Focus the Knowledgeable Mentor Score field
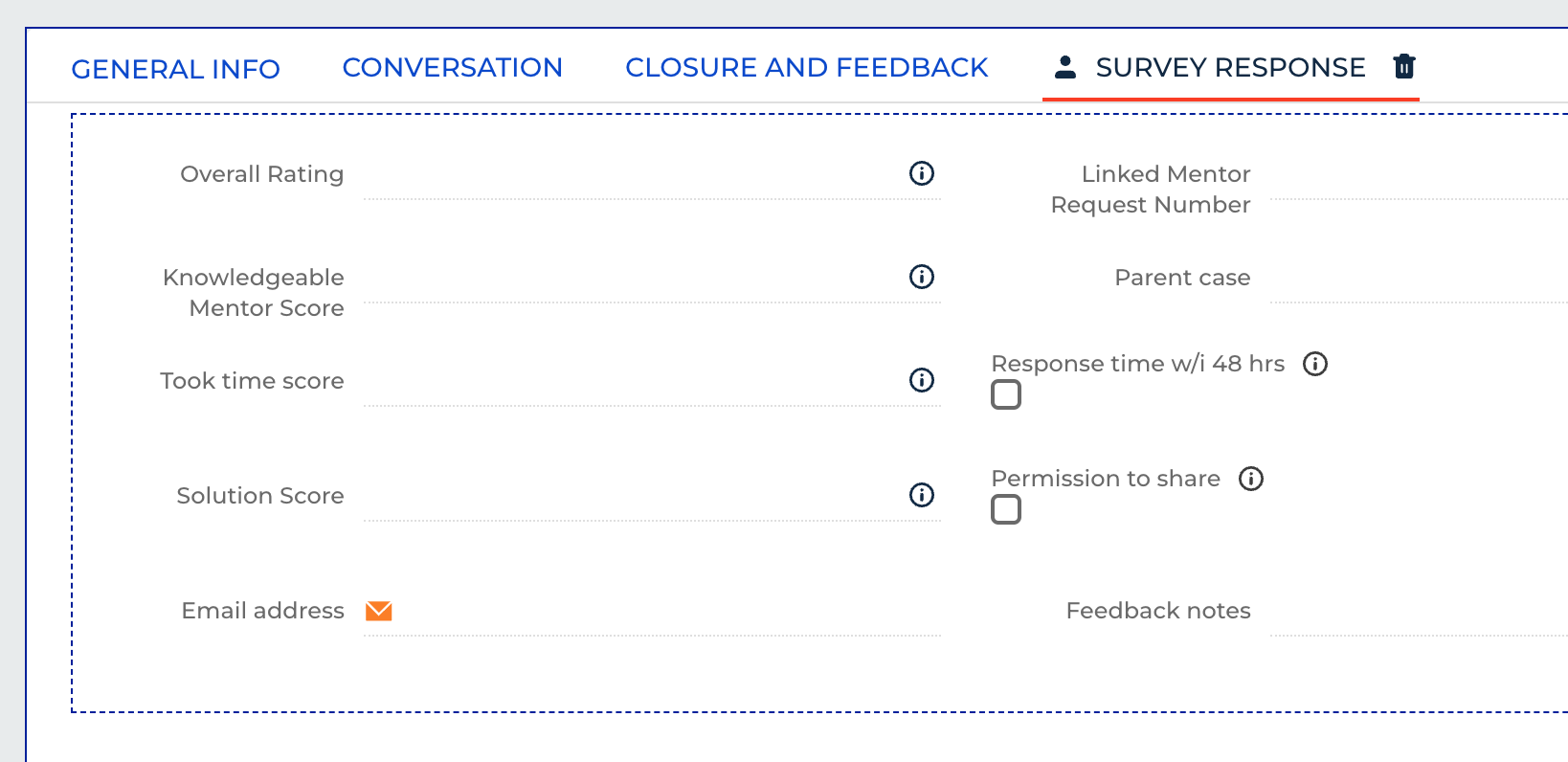1568x762 pixels. pos(633,279)
